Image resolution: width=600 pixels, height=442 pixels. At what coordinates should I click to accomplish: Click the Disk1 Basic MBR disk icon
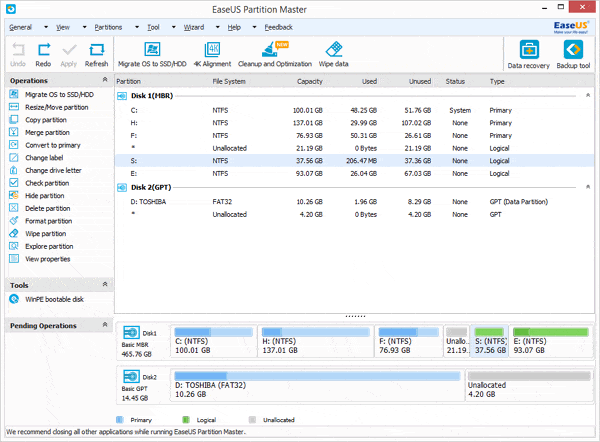coord(131,333)
